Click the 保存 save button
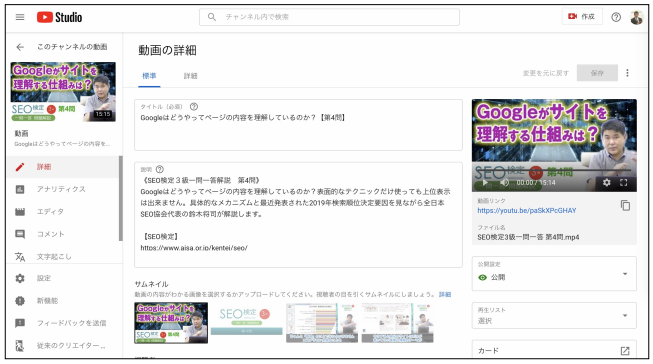 (597, 73)
